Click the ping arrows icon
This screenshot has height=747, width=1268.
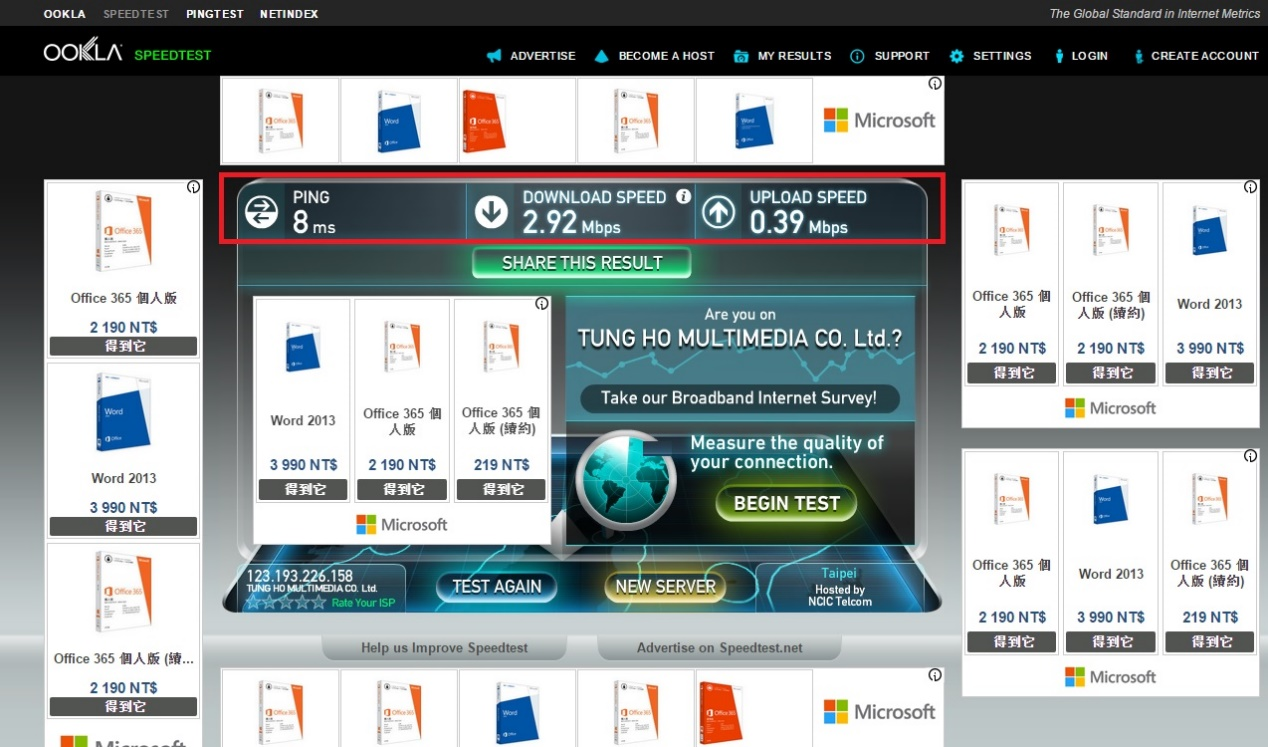tap(262, 211)
